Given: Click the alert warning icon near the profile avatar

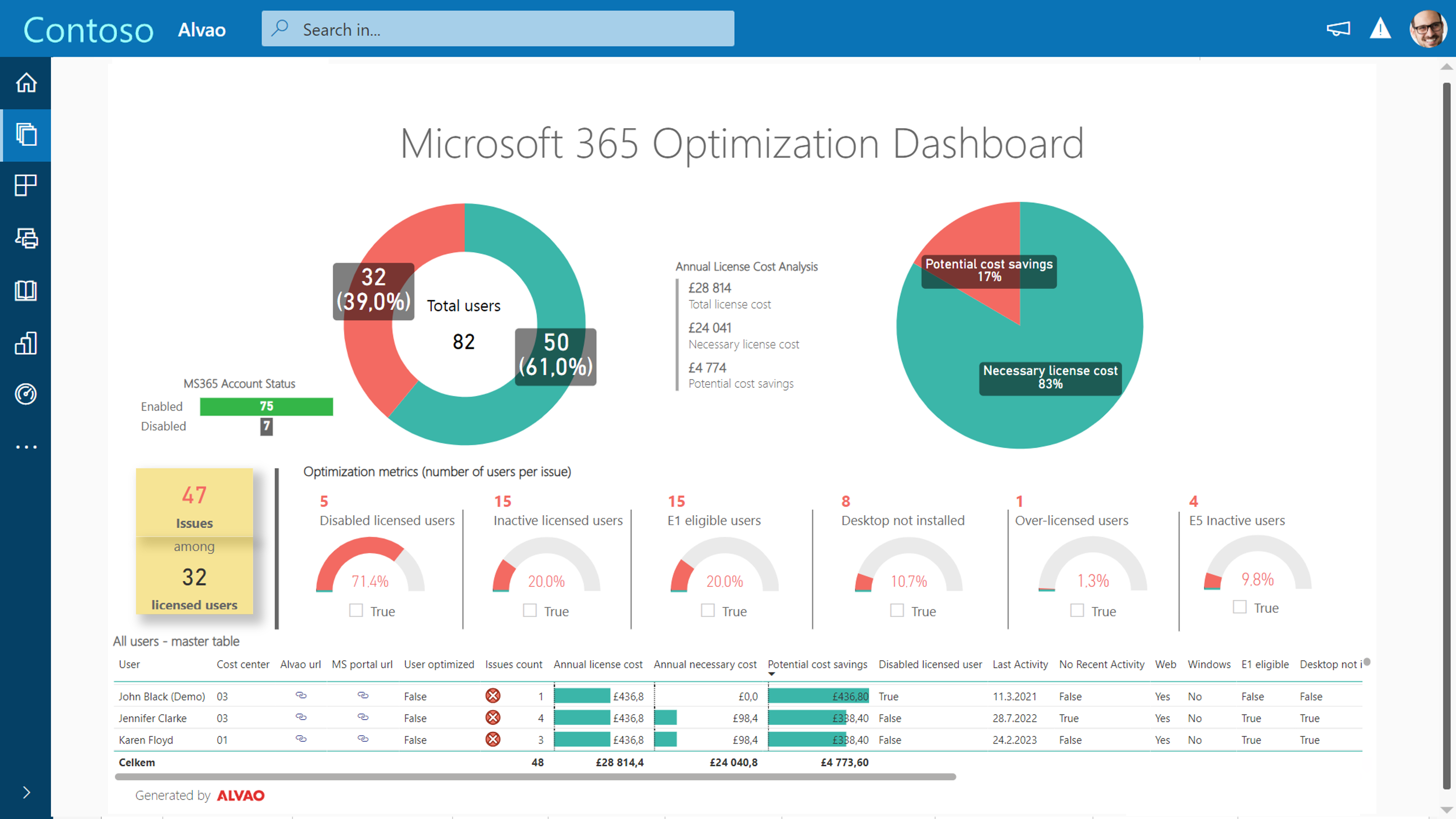Looking at the screenshot, I should coord(1380,28).
